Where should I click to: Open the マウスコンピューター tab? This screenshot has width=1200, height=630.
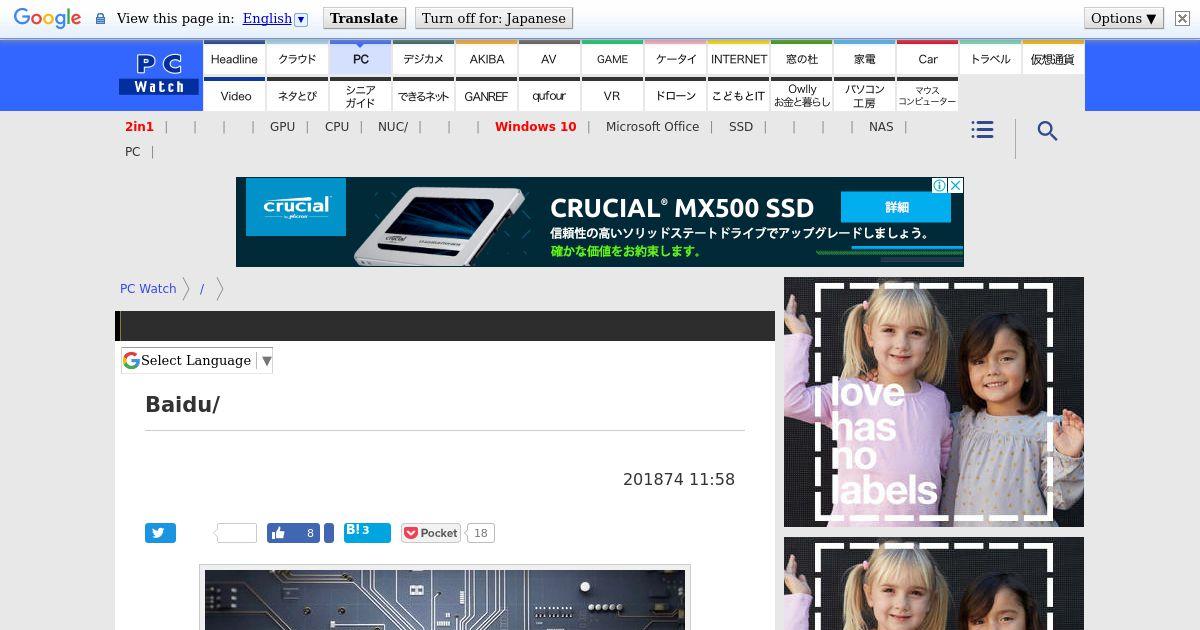coord(927,95)
